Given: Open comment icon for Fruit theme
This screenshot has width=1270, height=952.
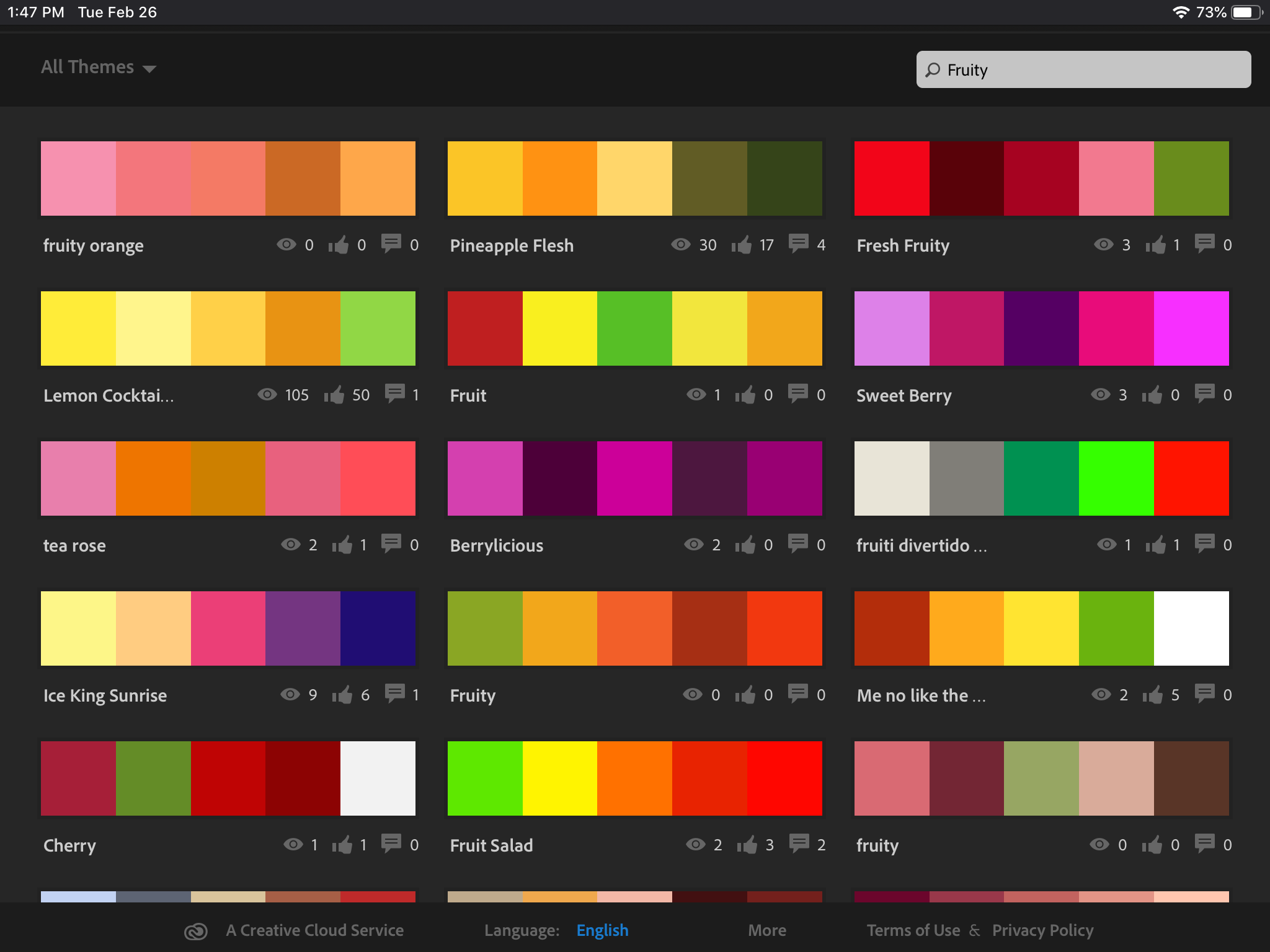Looking at the screenshot, I should coord(798,393).
